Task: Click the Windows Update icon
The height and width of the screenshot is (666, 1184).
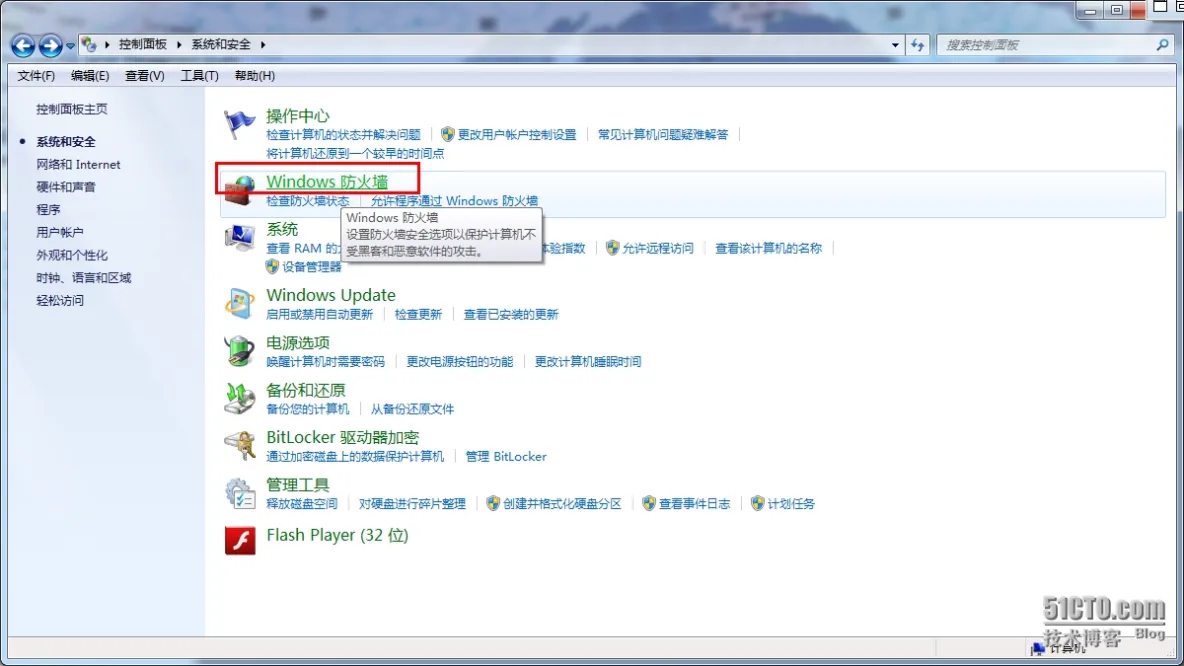Action: click(239, 304)
